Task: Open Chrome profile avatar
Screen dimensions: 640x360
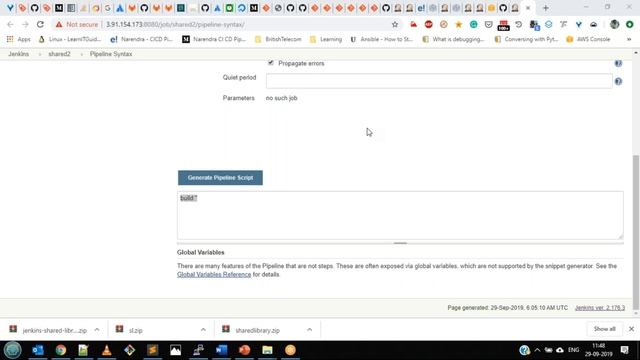Action: tap(614, 24)
